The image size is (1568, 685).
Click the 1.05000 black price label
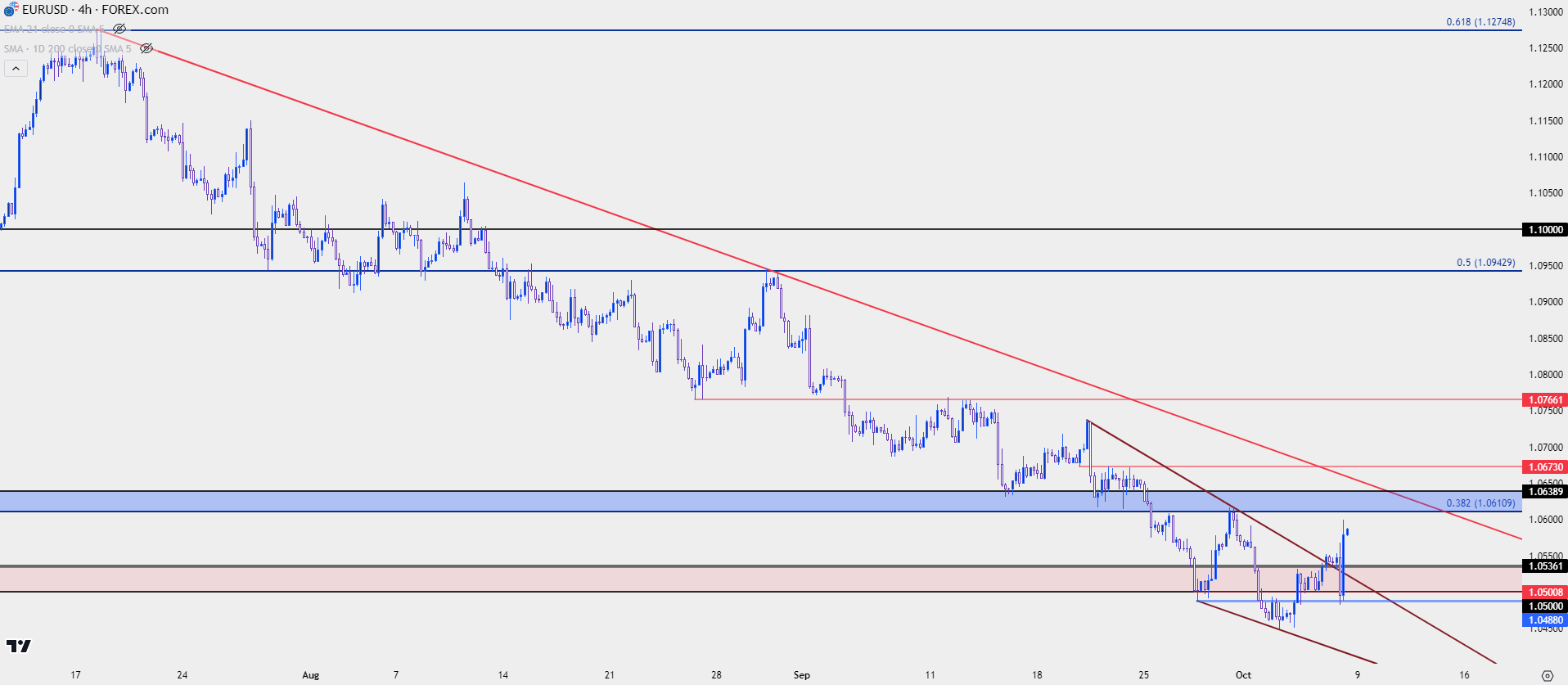coord(1544,606)
